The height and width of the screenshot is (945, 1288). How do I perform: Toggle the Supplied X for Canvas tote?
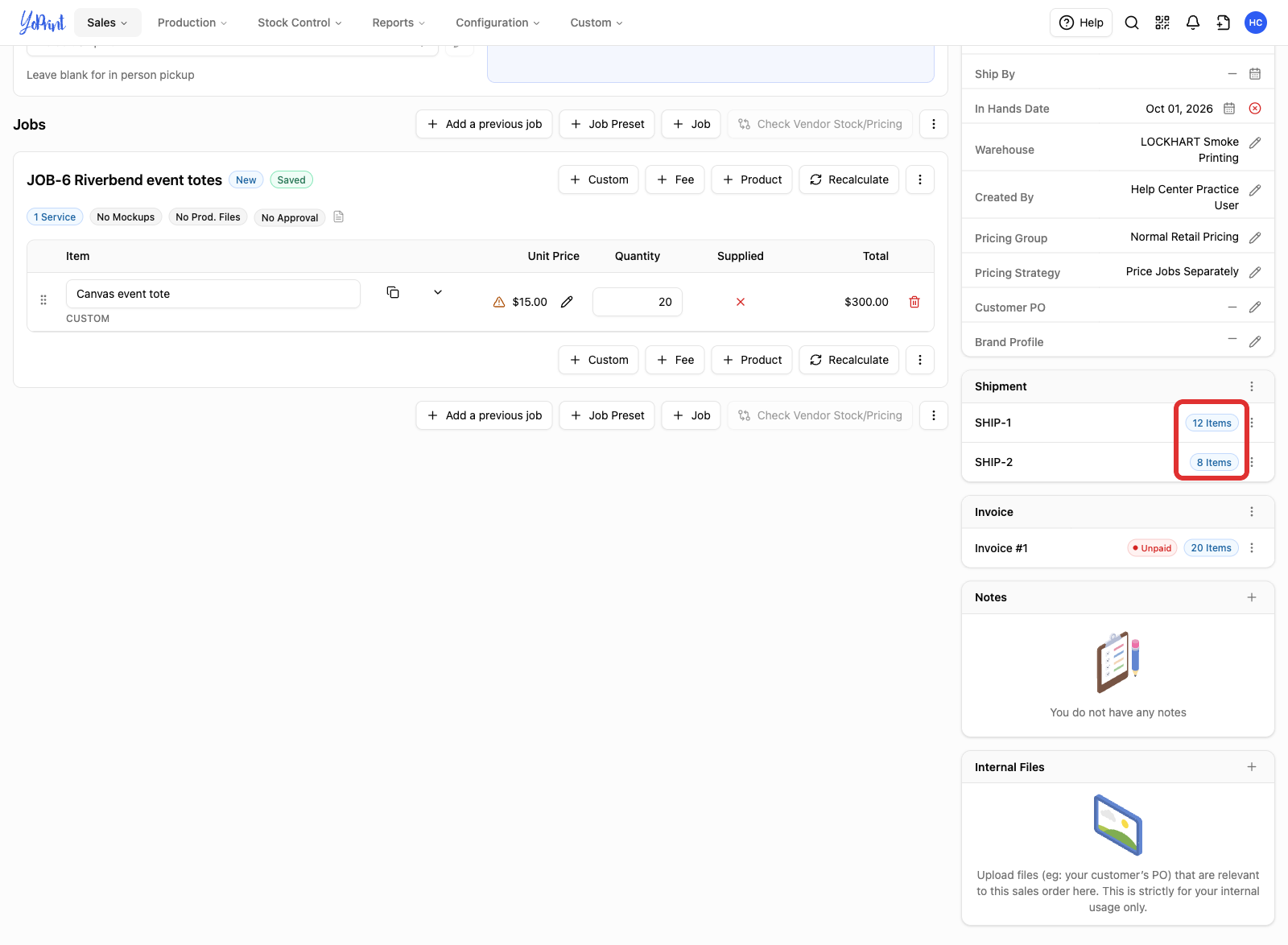point(741,302)
